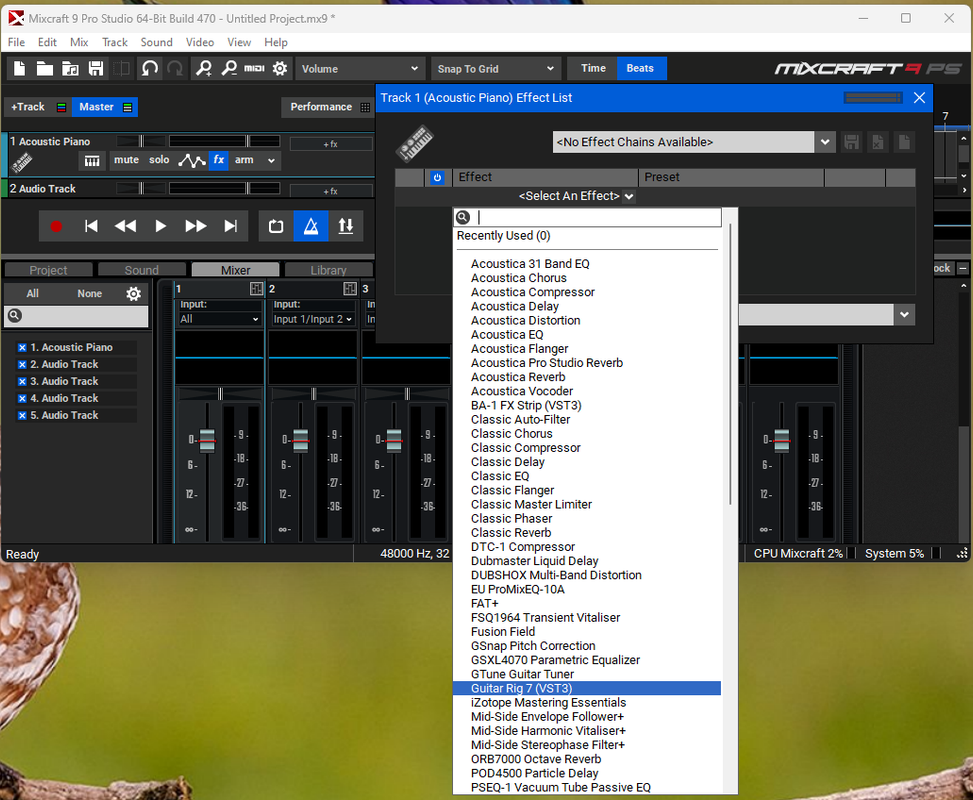Switch to the Sound tab
The height and width of the screenshot is (800, 973).
pyautogui.click(x=141, y=270)
